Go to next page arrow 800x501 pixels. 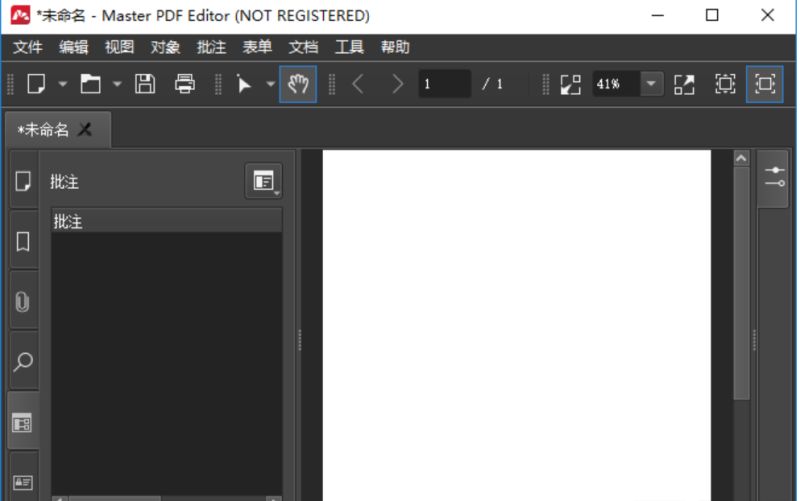coord(397,84)
